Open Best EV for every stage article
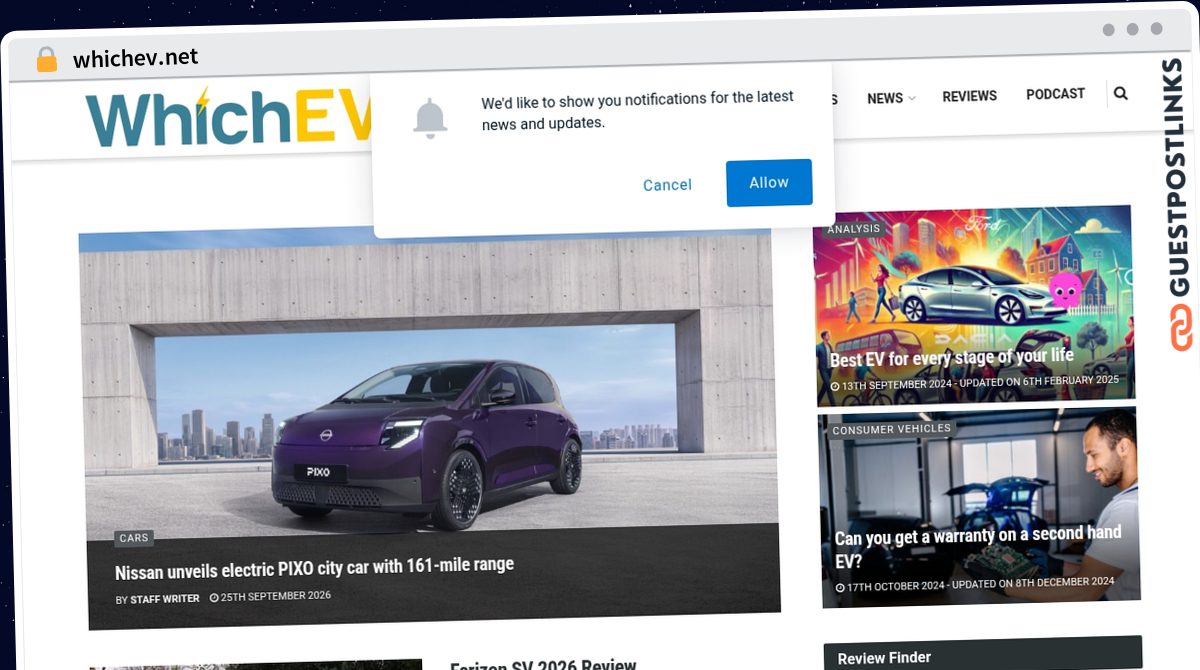The image size is (1200, 670). tap(951, 356)
